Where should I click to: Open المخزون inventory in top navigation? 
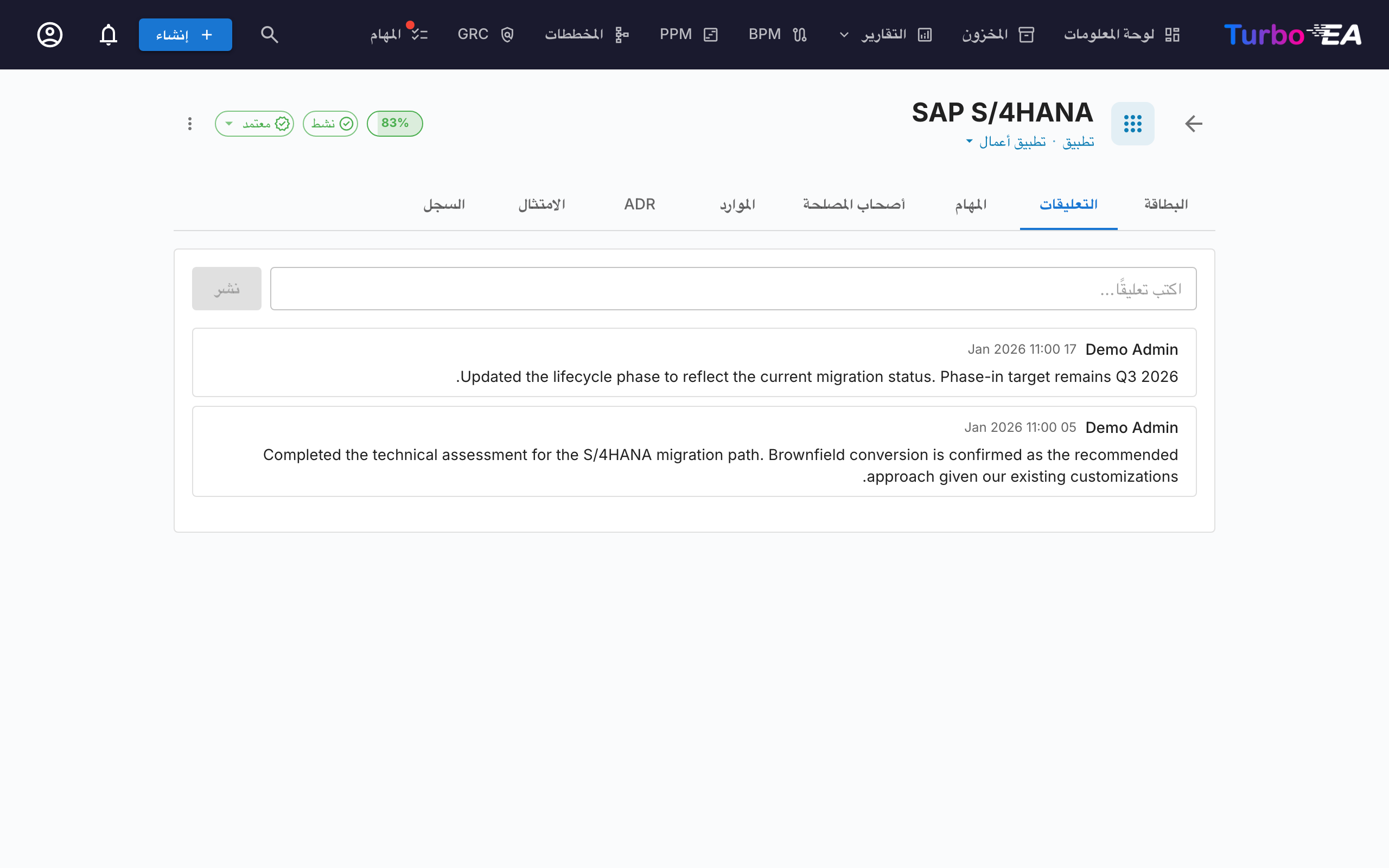click(x=998, y=34)
